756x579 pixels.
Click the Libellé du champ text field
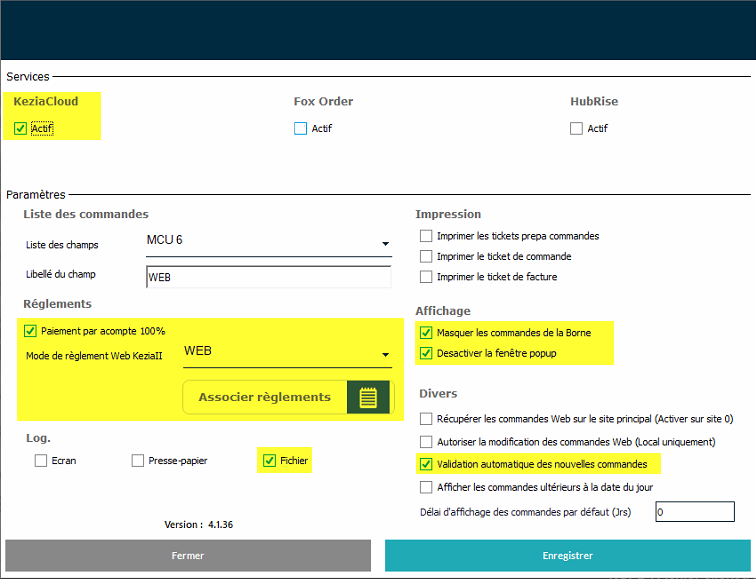(x=267, y=276)
